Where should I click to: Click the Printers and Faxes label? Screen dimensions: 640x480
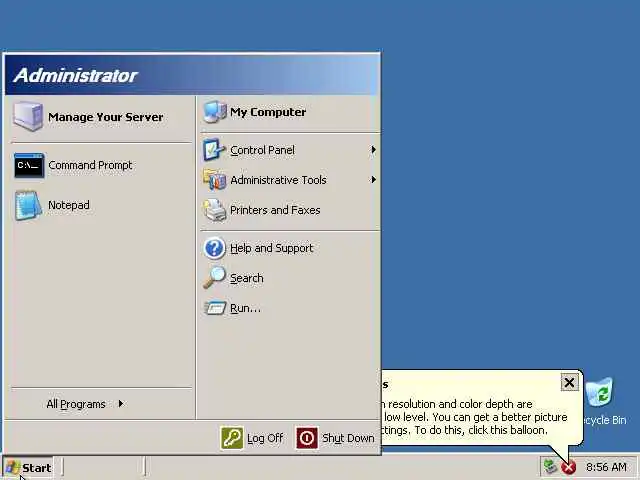pyautogui.click(x=275, y=210)
